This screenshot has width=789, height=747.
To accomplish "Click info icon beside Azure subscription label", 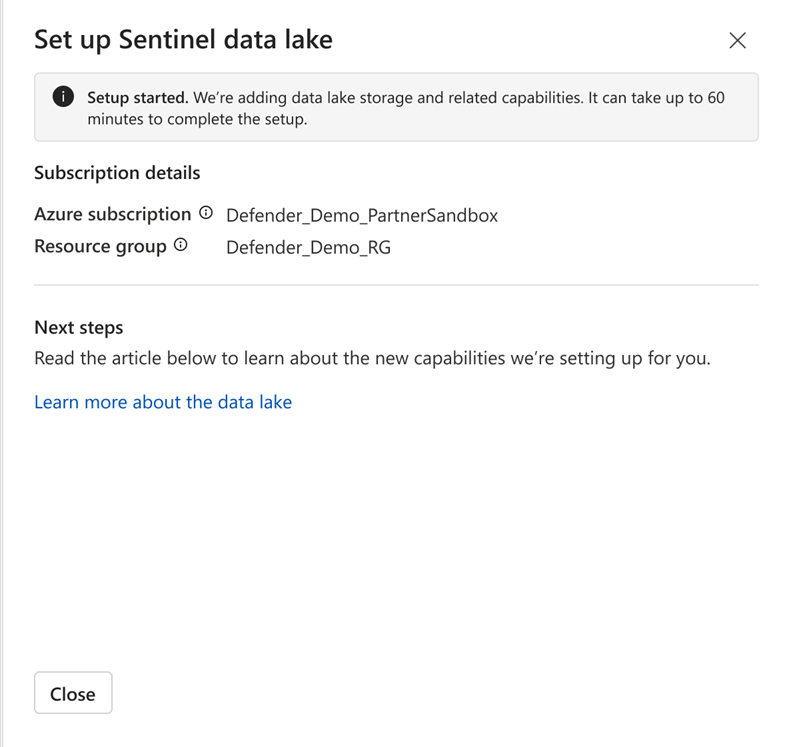I will pyautogui.click(x=206, y=213).
